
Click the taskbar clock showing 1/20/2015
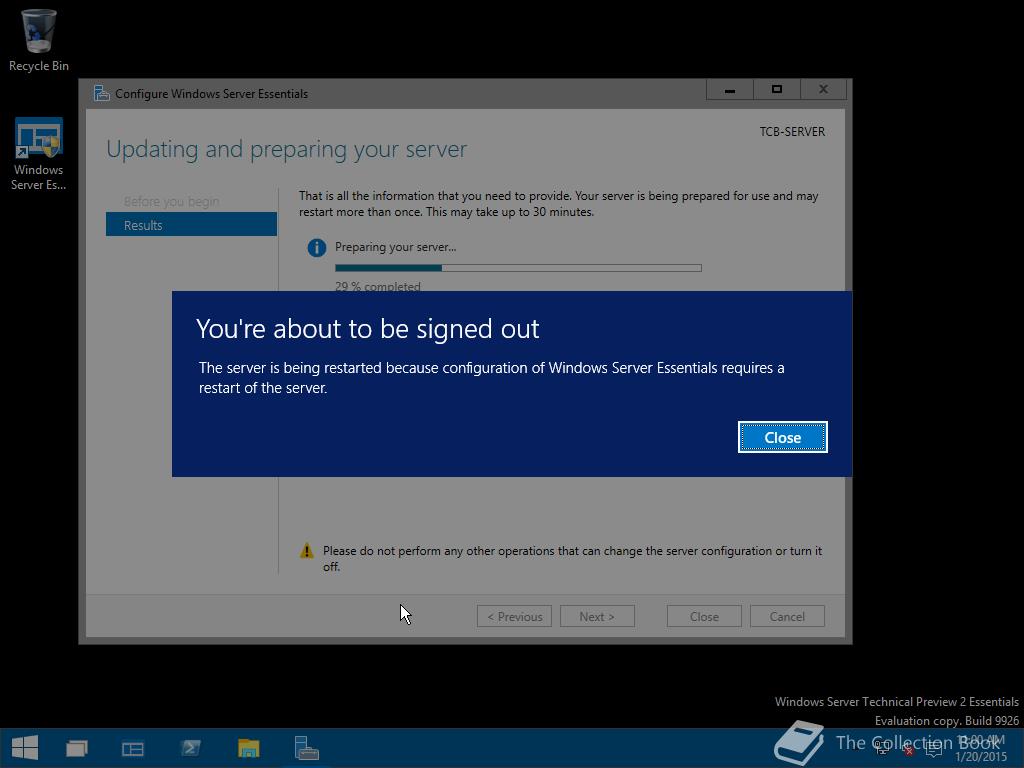[980, 748]
